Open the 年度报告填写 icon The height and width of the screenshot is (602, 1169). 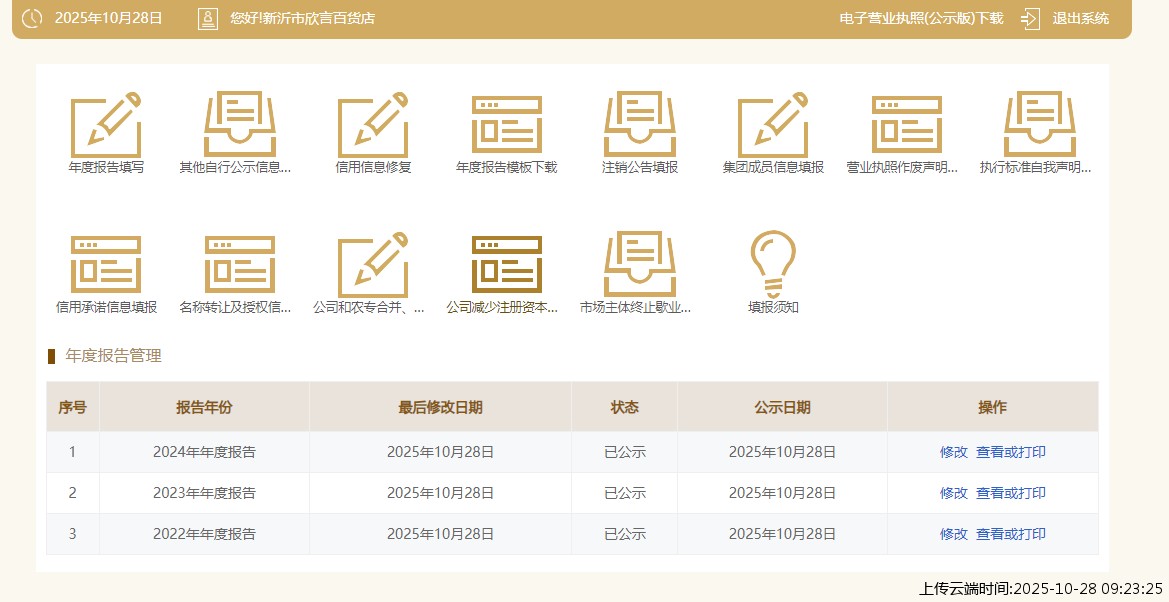click(106, 125)
